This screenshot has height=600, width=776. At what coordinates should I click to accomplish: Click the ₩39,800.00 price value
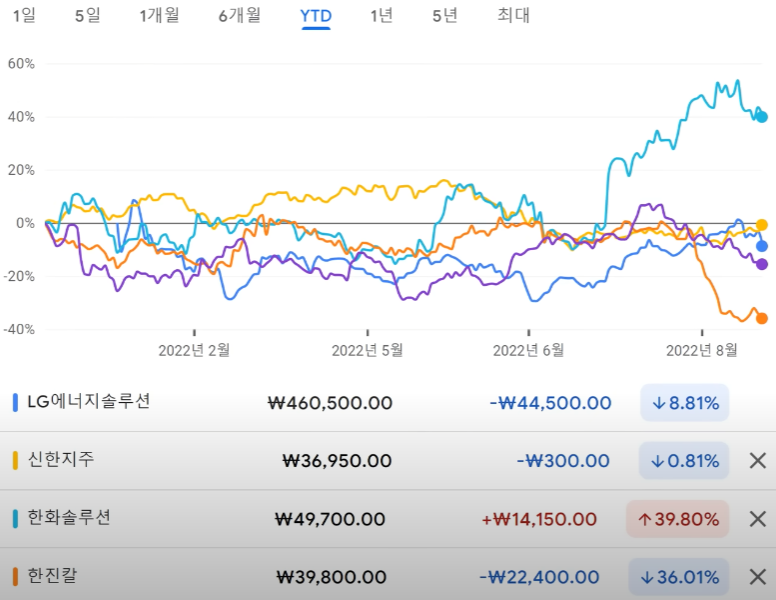point(331,577)
